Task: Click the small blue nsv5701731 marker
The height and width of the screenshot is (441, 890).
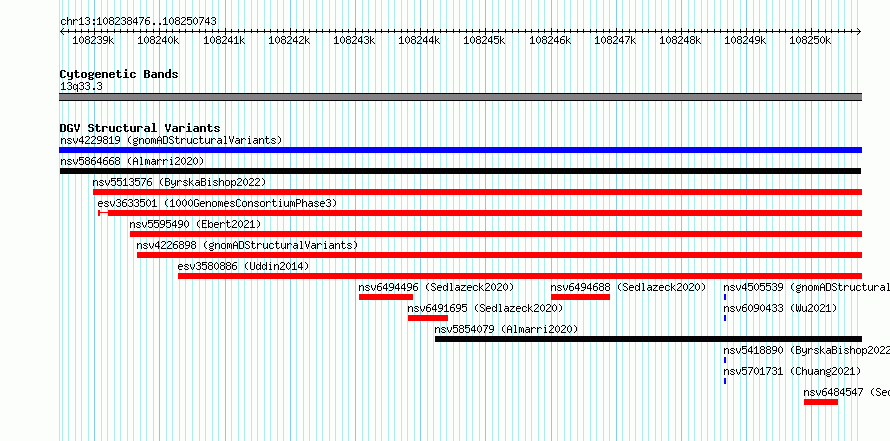Action: coord(725,381)
